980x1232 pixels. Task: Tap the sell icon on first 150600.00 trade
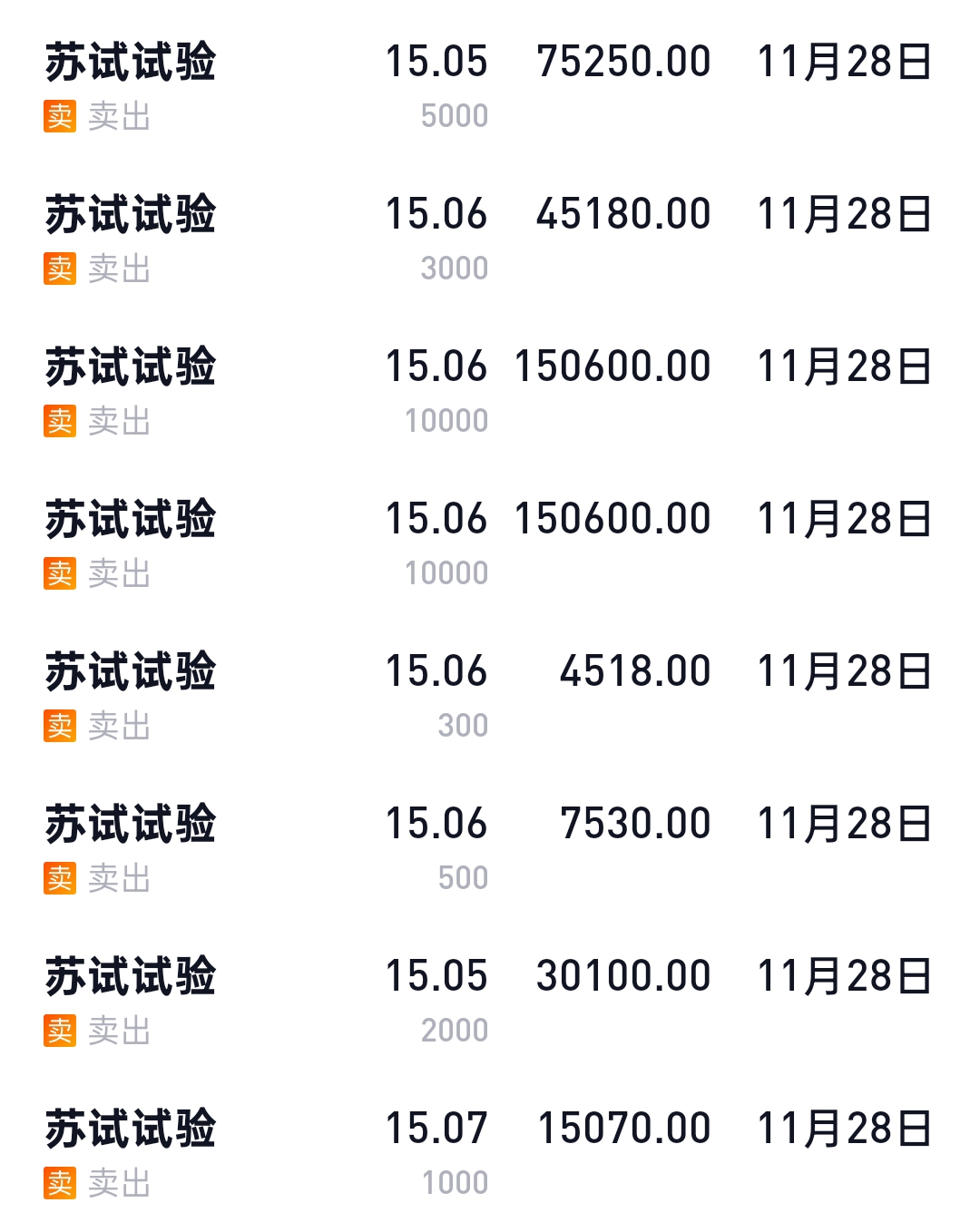coord(60,421)
